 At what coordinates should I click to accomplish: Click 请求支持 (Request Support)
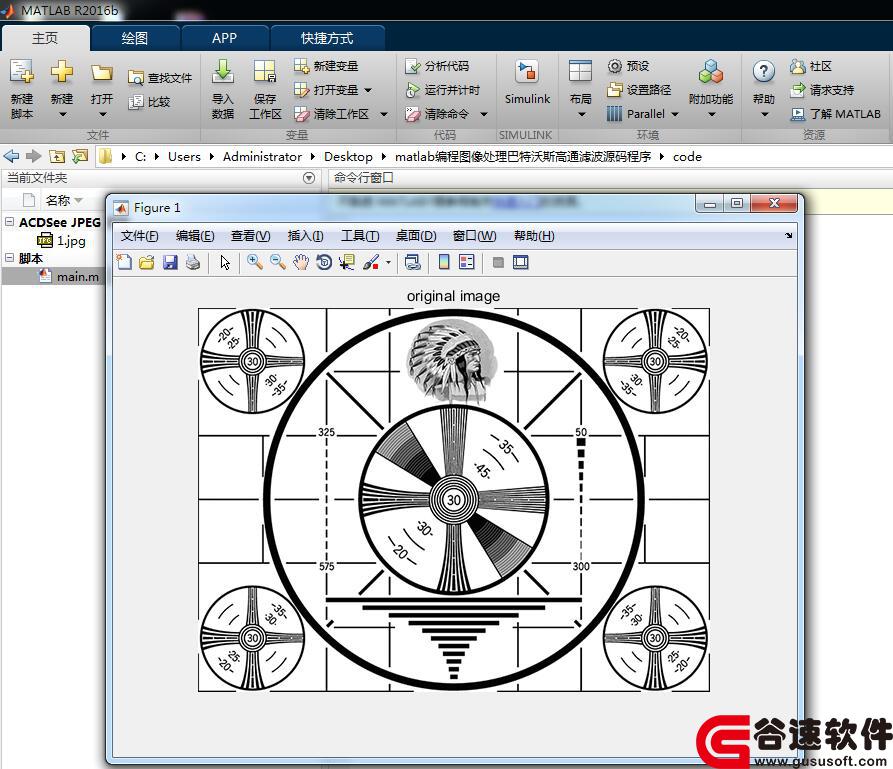pos(822,90)
